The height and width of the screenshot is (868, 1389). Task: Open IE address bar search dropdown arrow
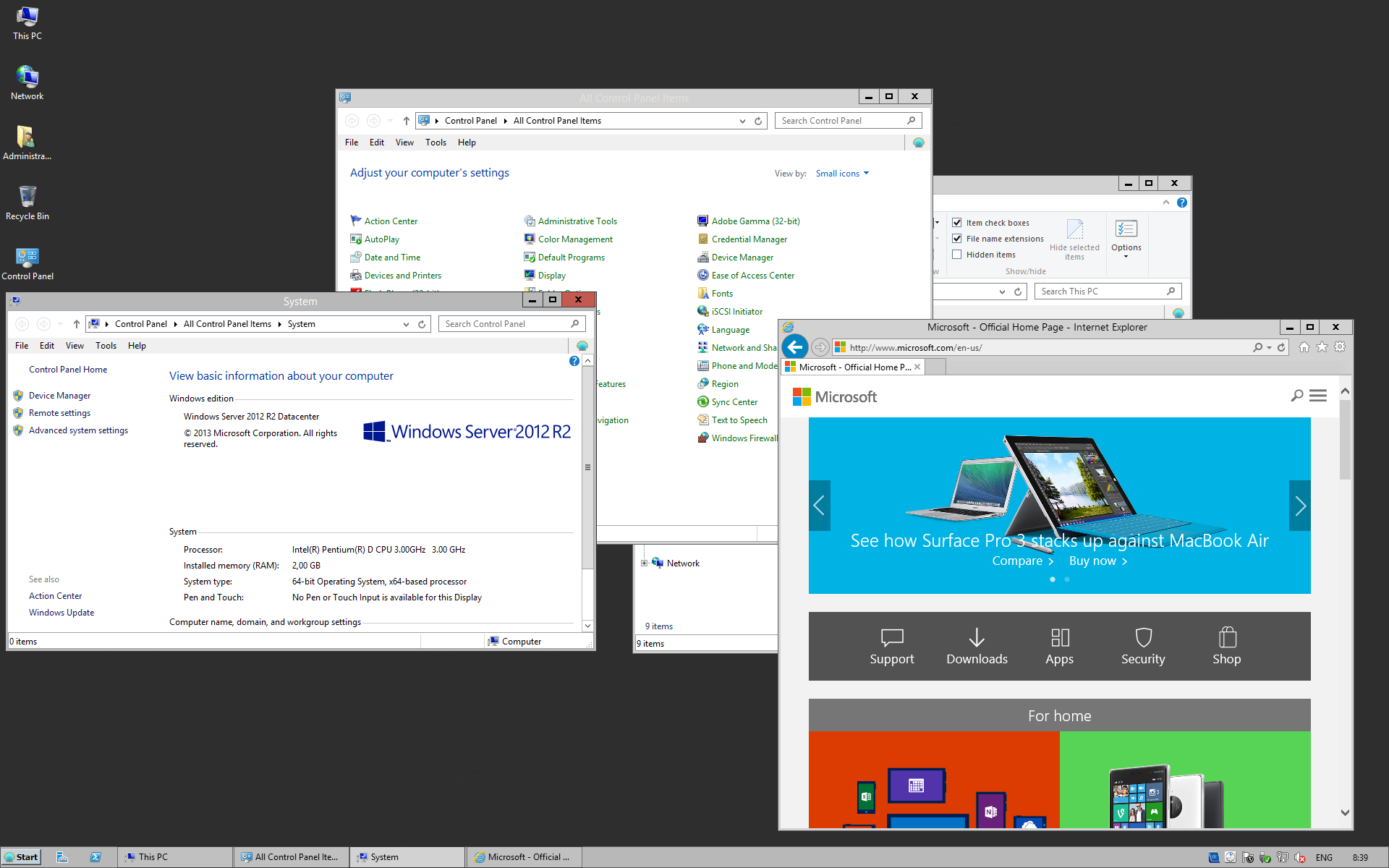1269,348
